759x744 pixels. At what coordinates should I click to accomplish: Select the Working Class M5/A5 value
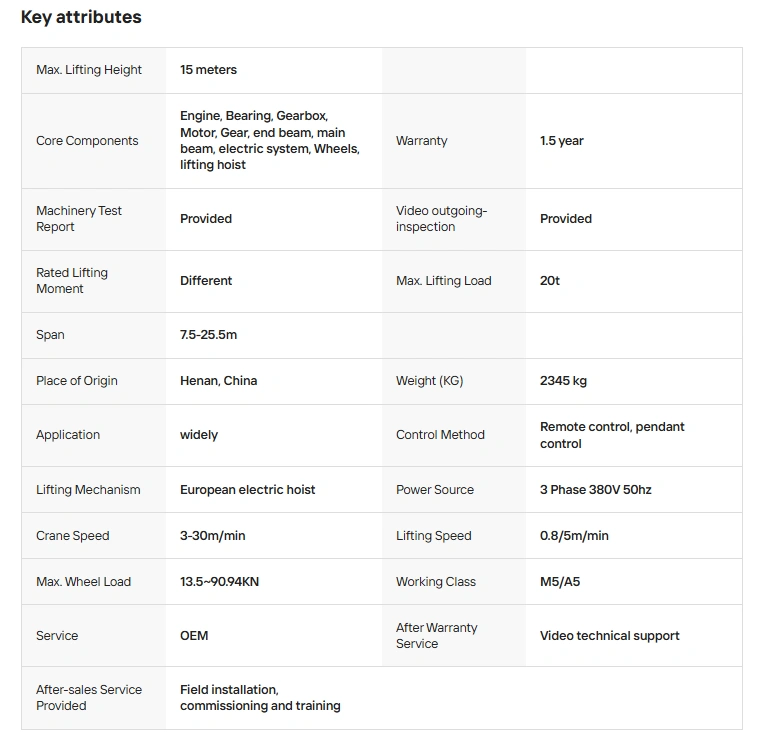point(560,582)
